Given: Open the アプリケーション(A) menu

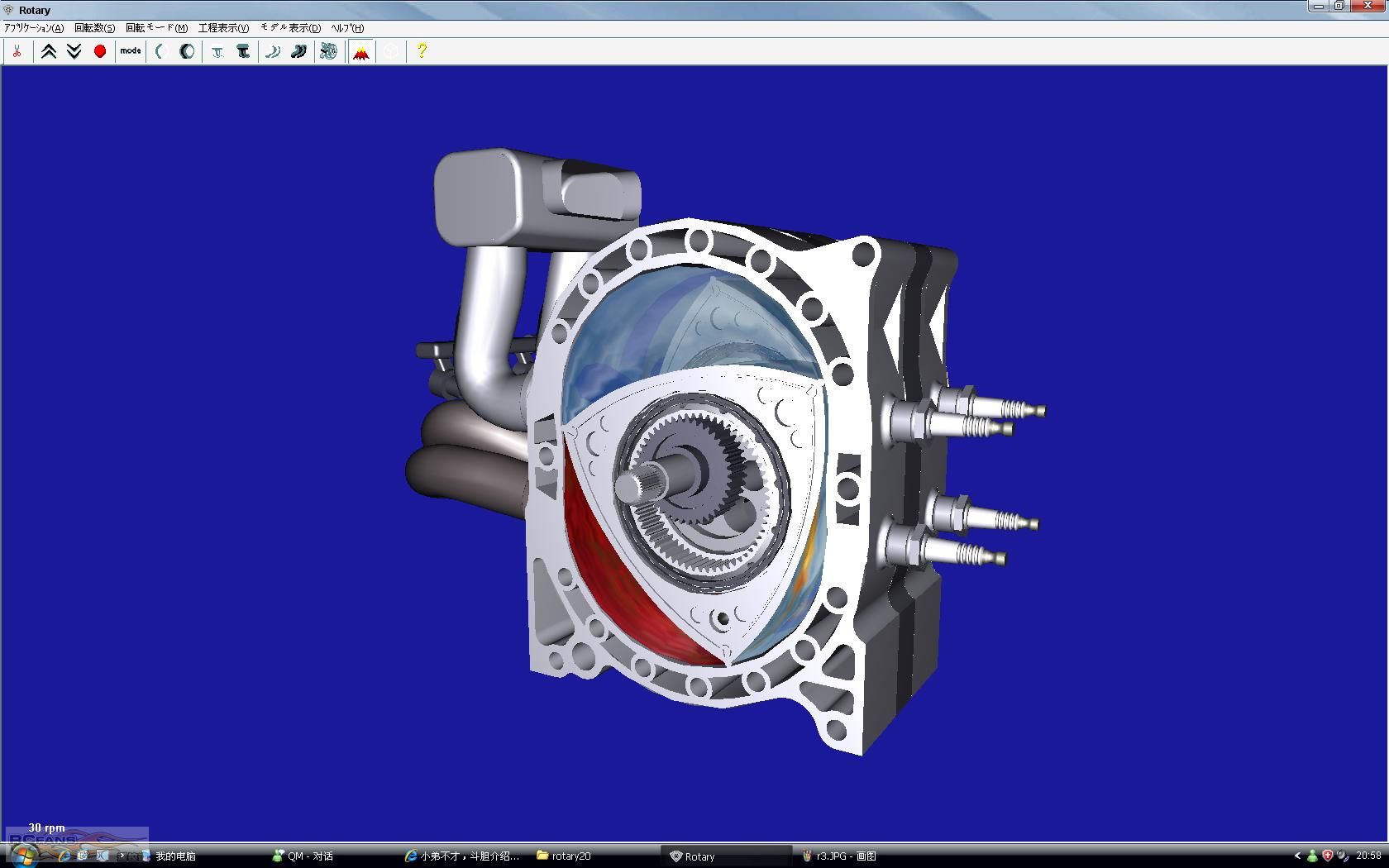Looking at the screenshot, I should point(34,28).
